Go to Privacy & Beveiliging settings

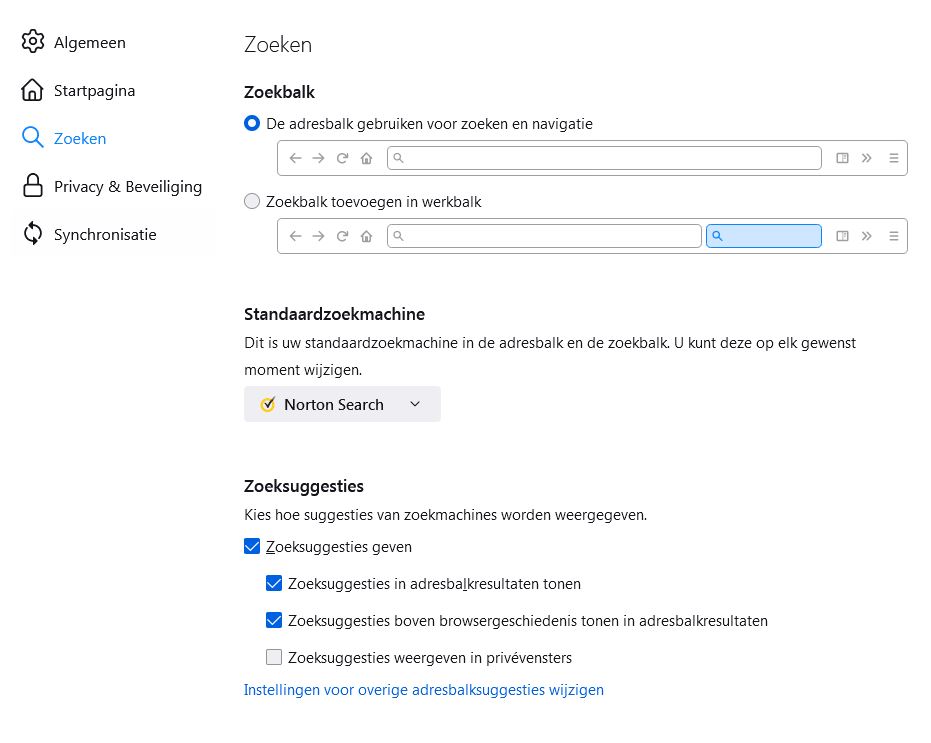pos(128,186)
